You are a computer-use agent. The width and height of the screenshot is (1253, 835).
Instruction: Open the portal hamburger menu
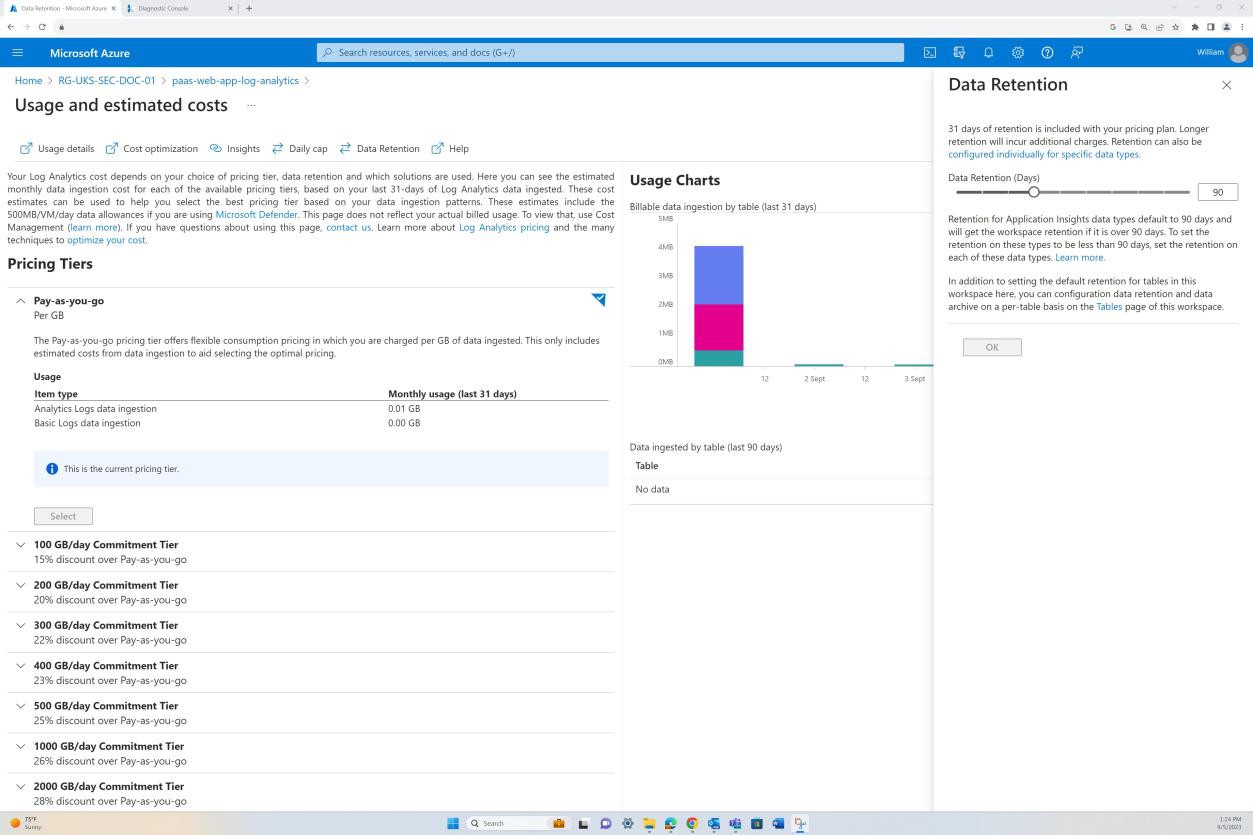[17, 52]
